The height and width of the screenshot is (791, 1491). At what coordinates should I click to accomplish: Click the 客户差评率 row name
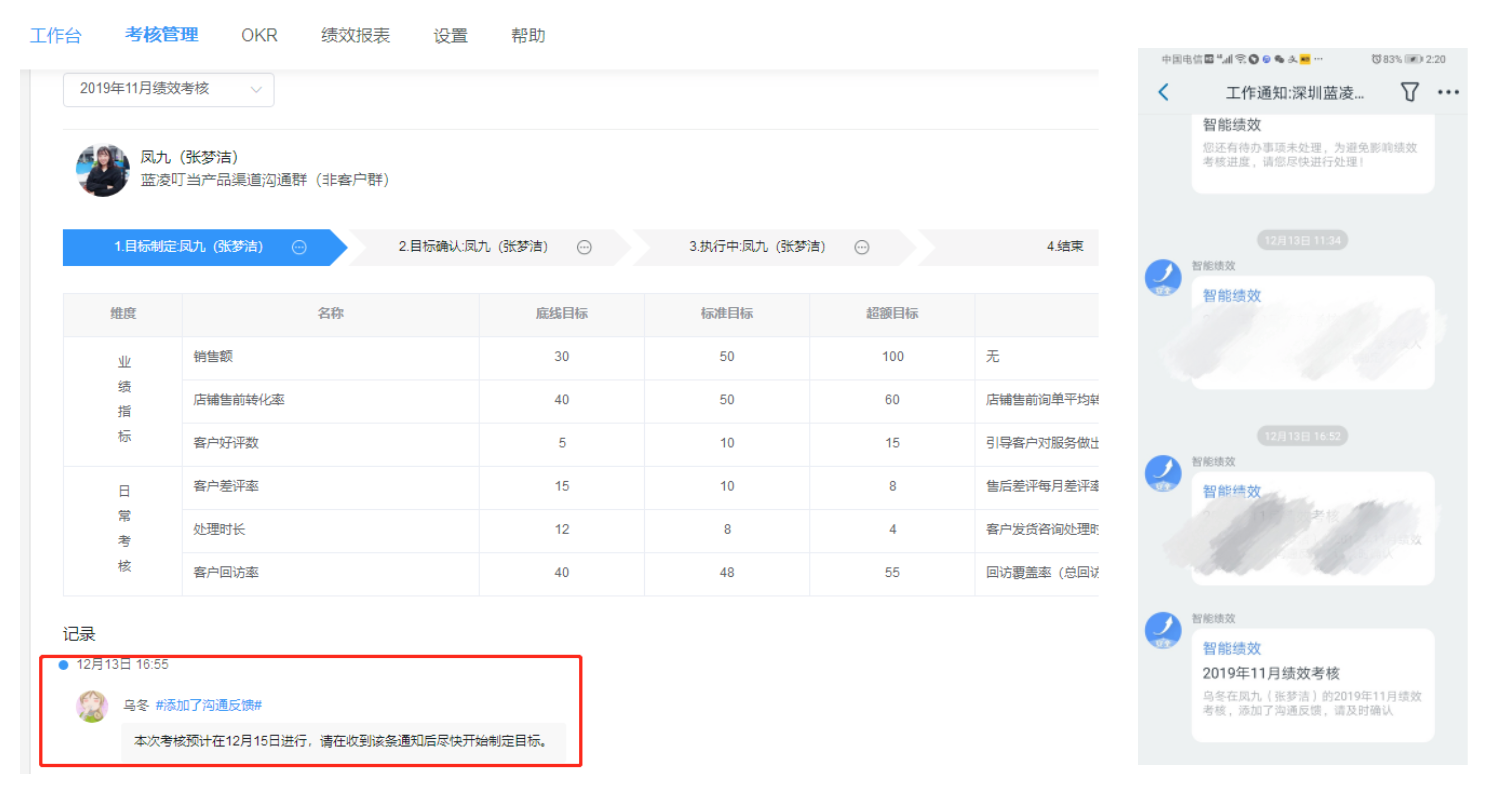pyautogui.click(x=226, y=486)
